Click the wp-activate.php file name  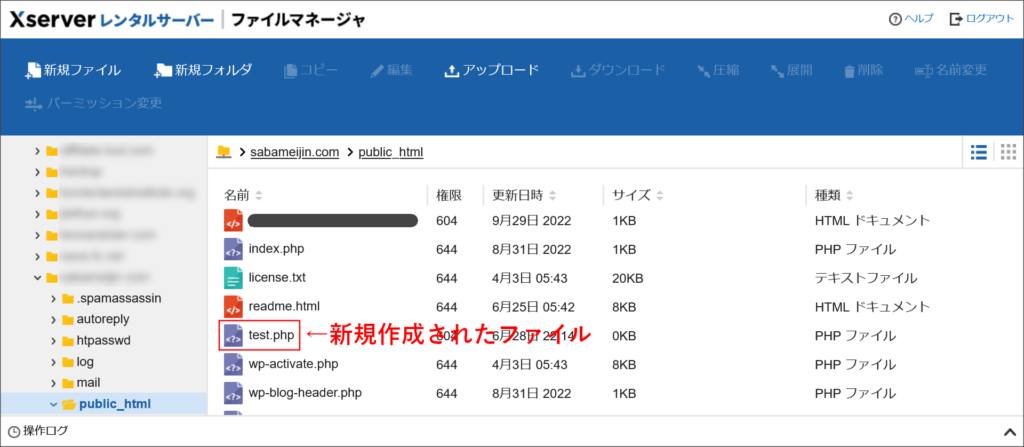pyautogui.click(x=293, y=363)
